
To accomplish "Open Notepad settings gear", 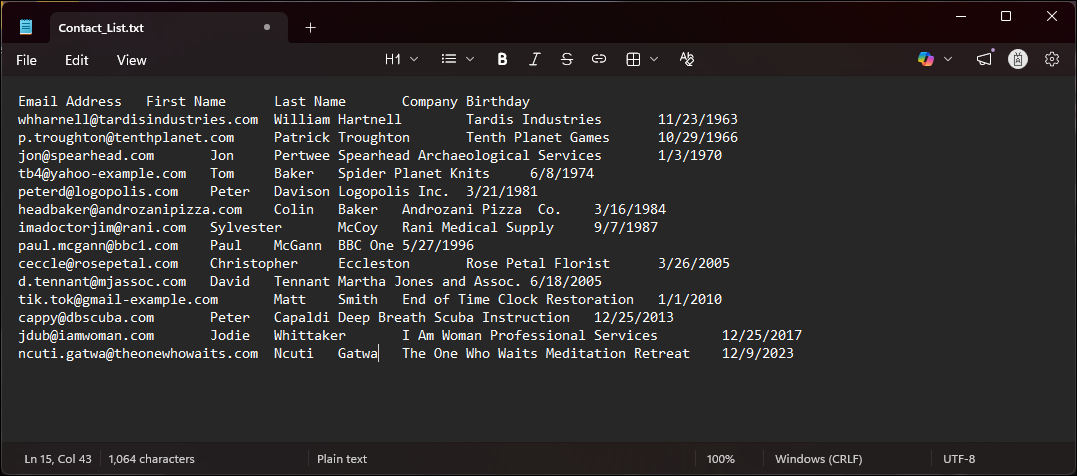I will pyautogui.click(x=1052, y=60).
